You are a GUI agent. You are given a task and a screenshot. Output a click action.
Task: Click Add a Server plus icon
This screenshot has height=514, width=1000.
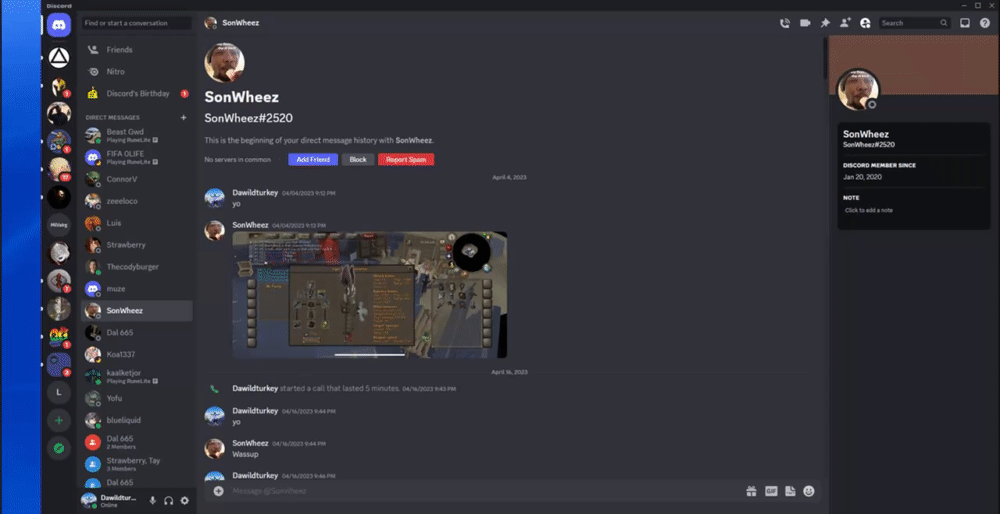click(59, 420)
